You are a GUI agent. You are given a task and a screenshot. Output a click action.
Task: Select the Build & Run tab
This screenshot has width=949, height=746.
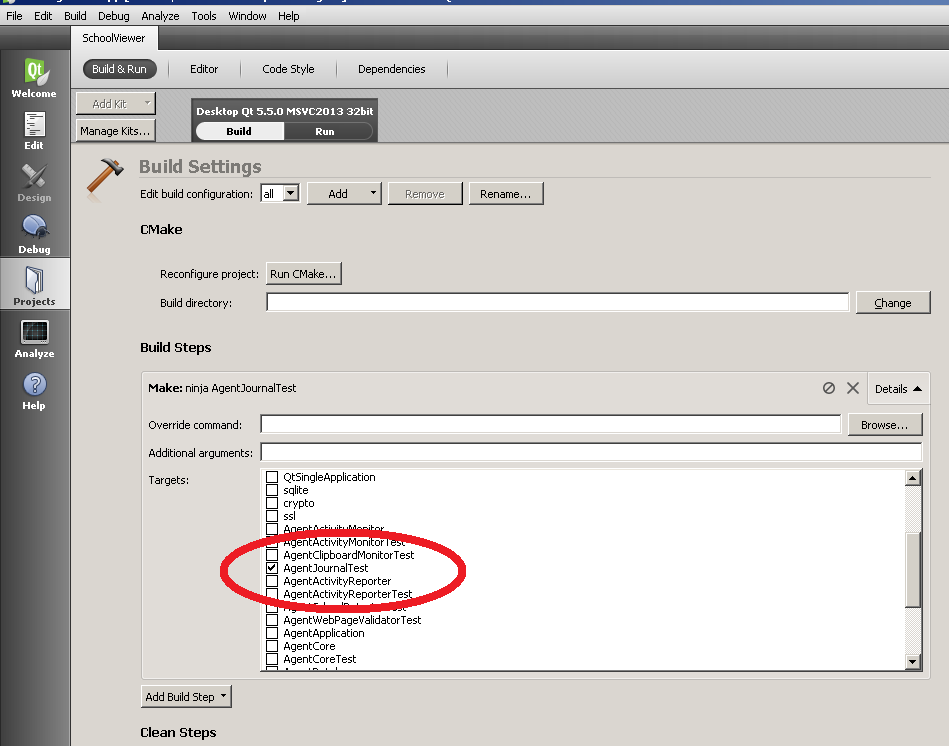click(119, 69)
